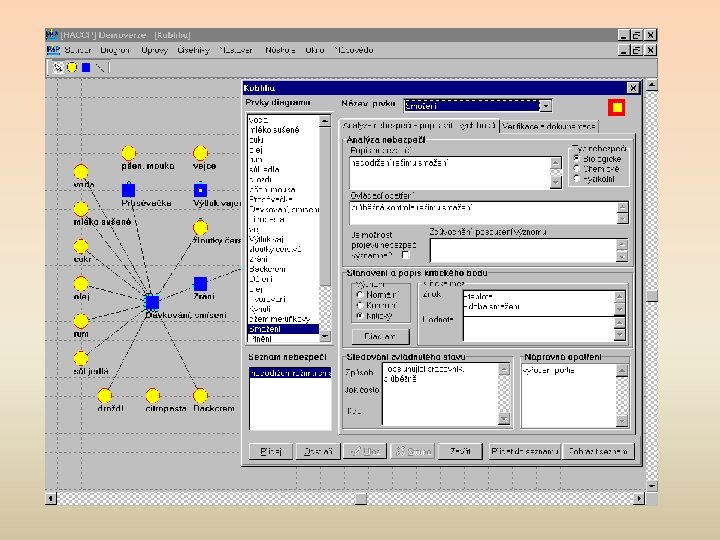Screen dimensions: 720x540
Task: Switch to the Verifikace a dokumentace tab
Action: tap(549, 126)
